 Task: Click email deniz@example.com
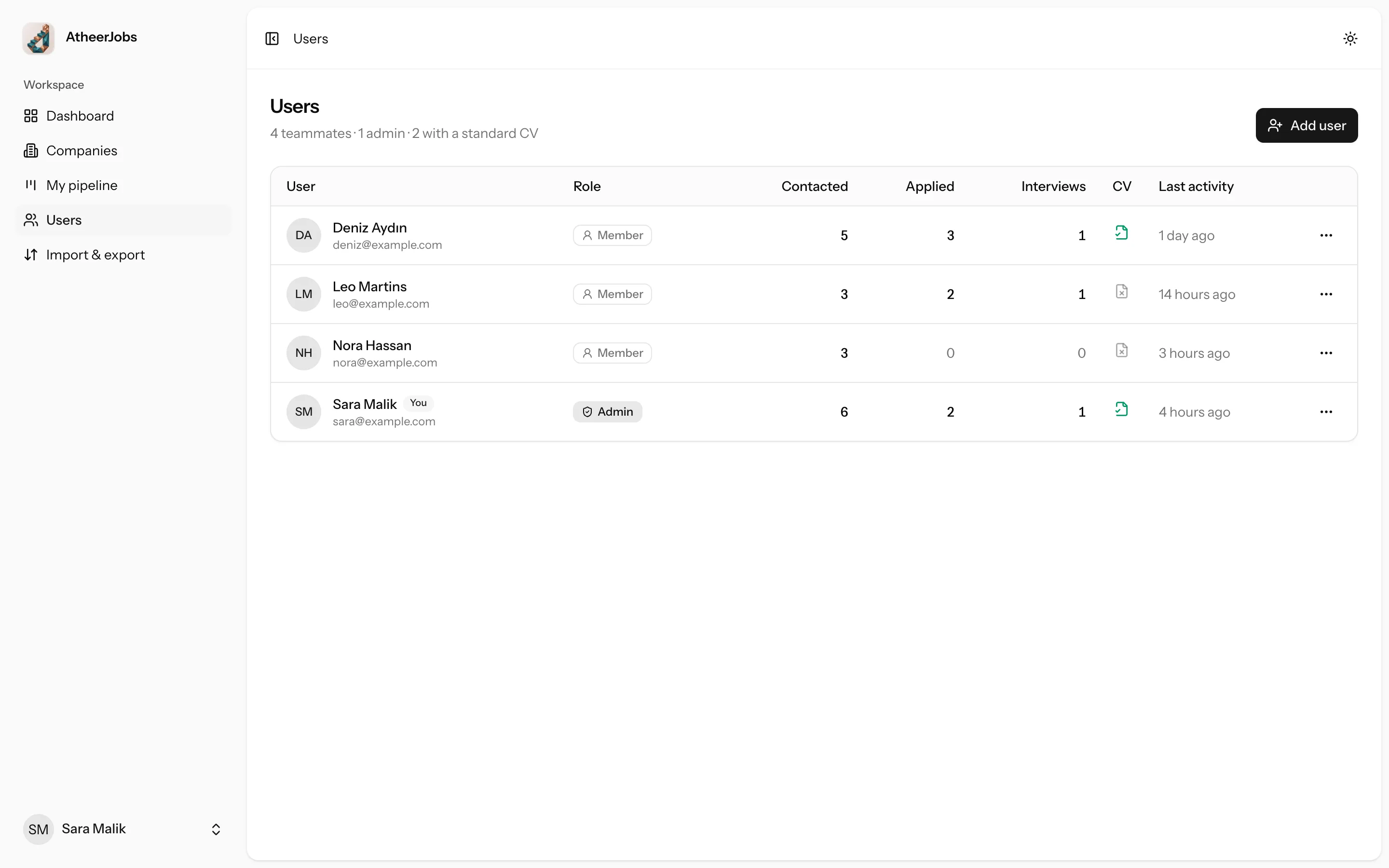387,245
